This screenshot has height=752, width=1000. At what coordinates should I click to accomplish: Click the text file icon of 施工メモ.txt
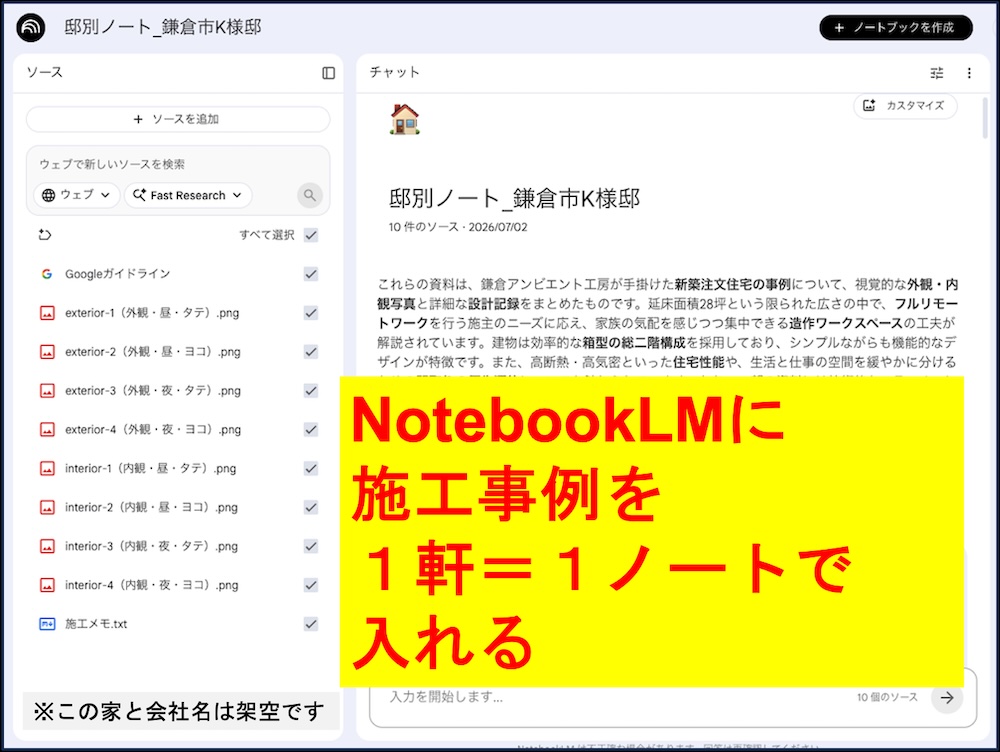[x=47, y=624]
